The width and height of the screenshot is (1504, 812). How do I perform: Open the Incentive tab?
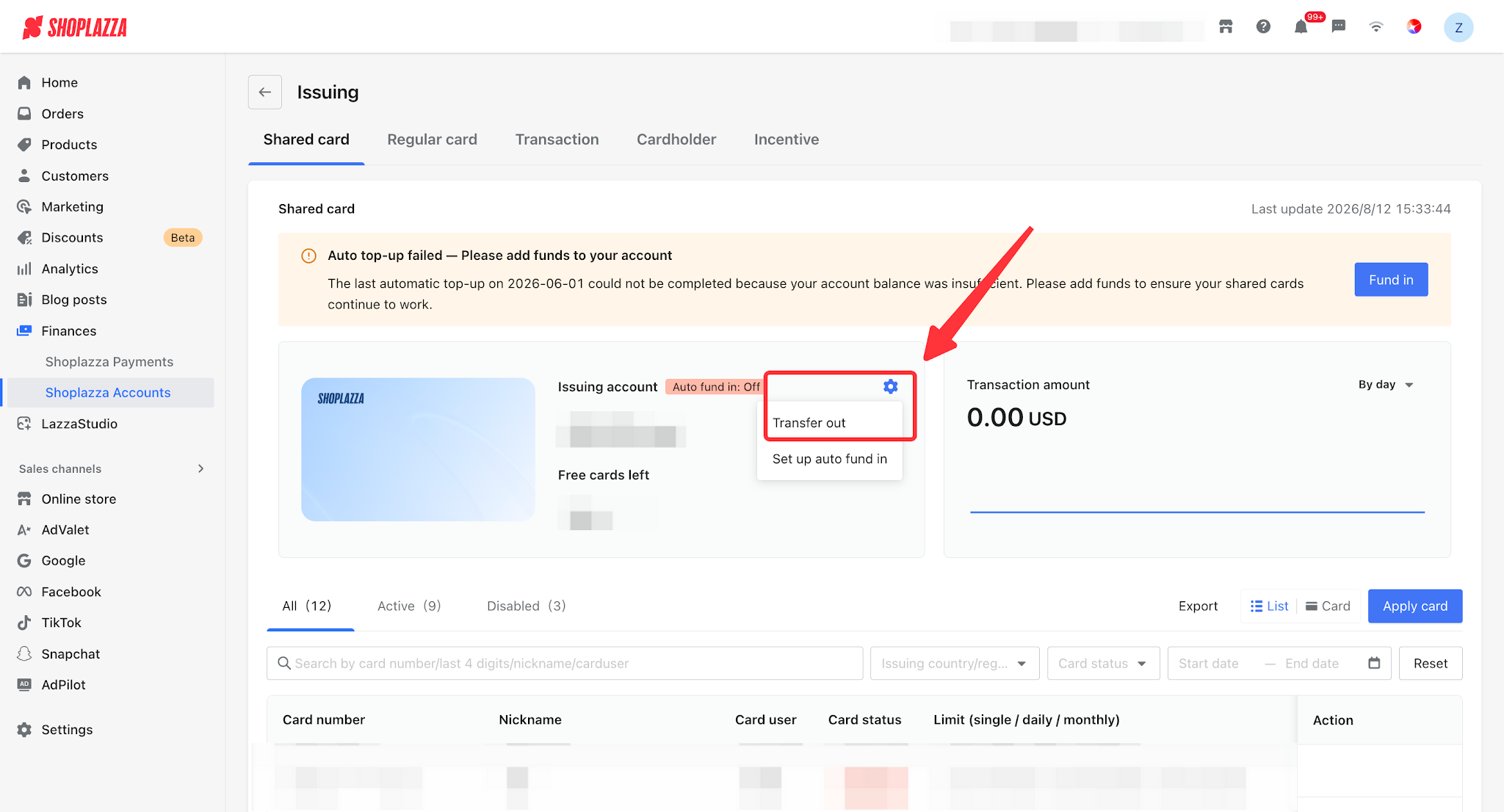pos(787,139)
